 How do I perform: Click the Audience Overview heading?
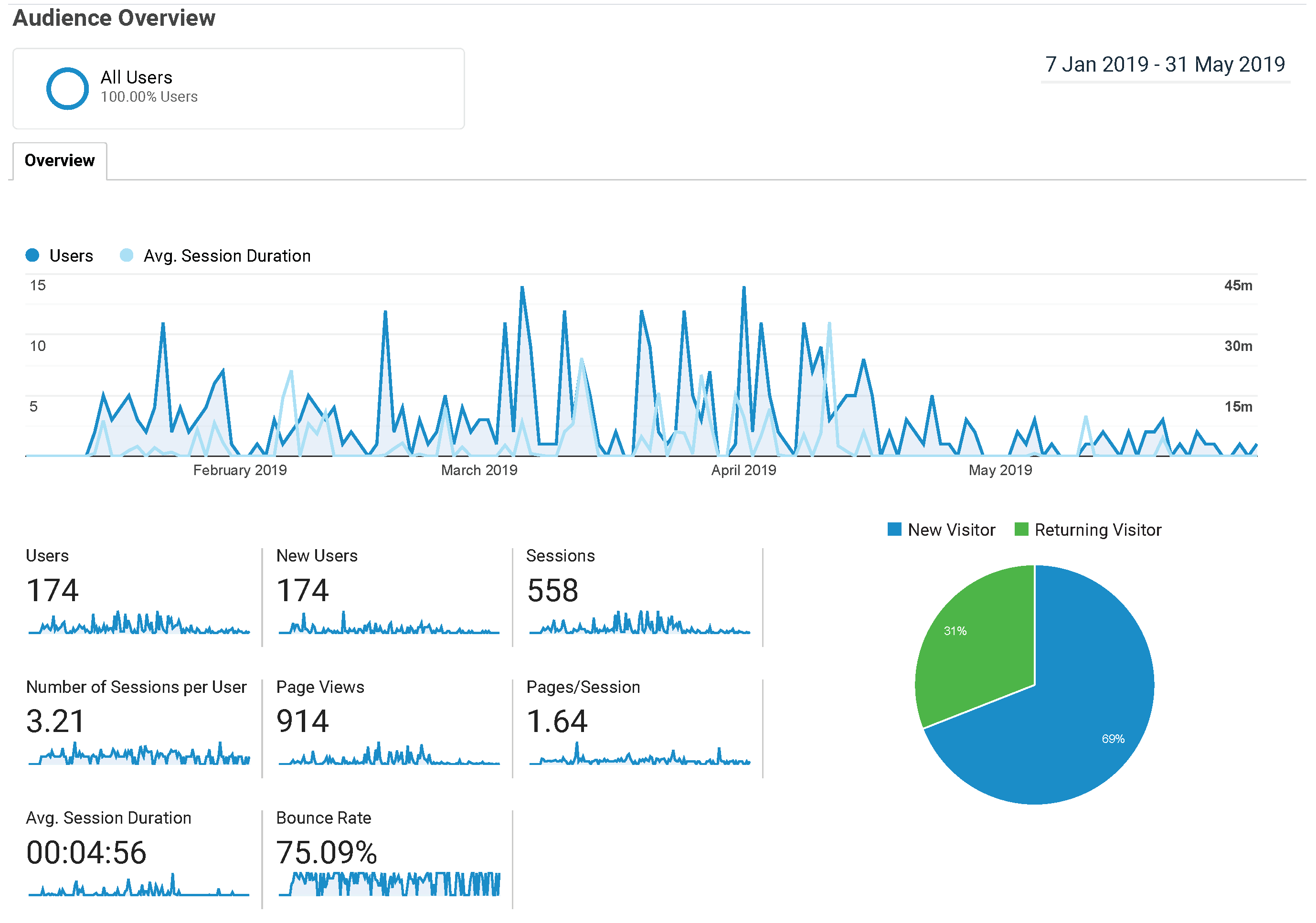[x=115, y=18]
